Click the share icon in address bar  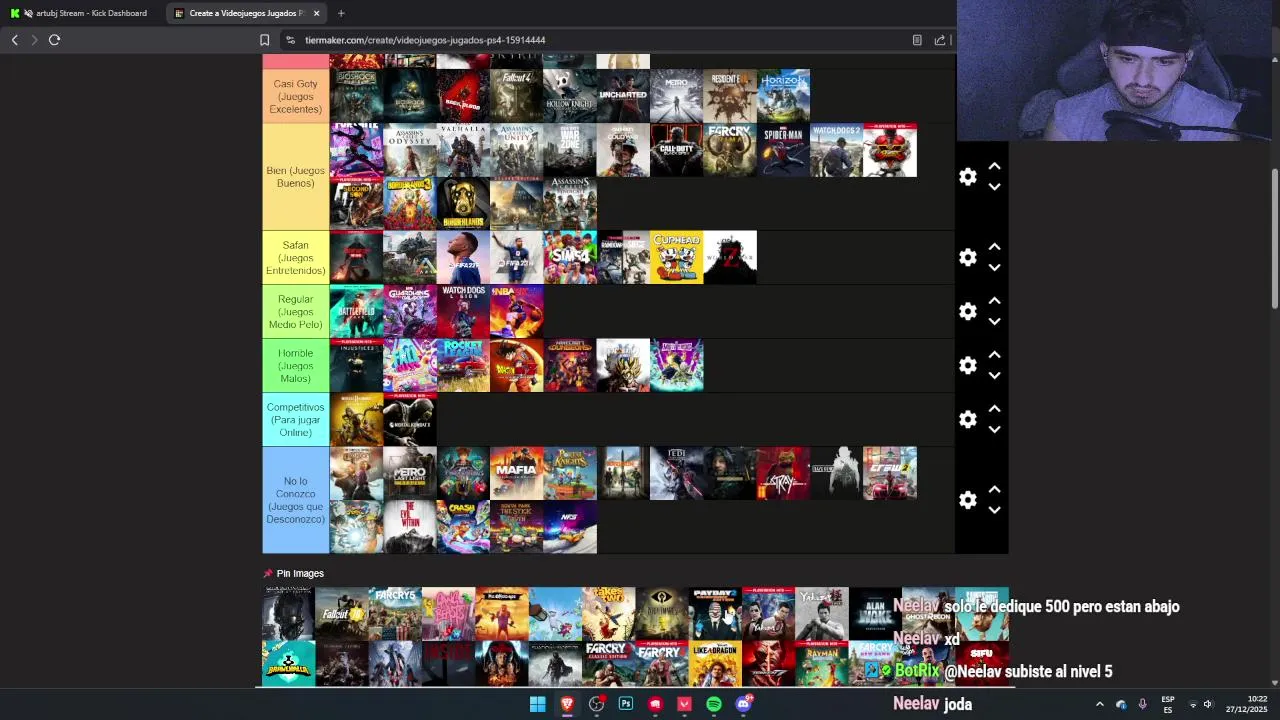point(940,40)
